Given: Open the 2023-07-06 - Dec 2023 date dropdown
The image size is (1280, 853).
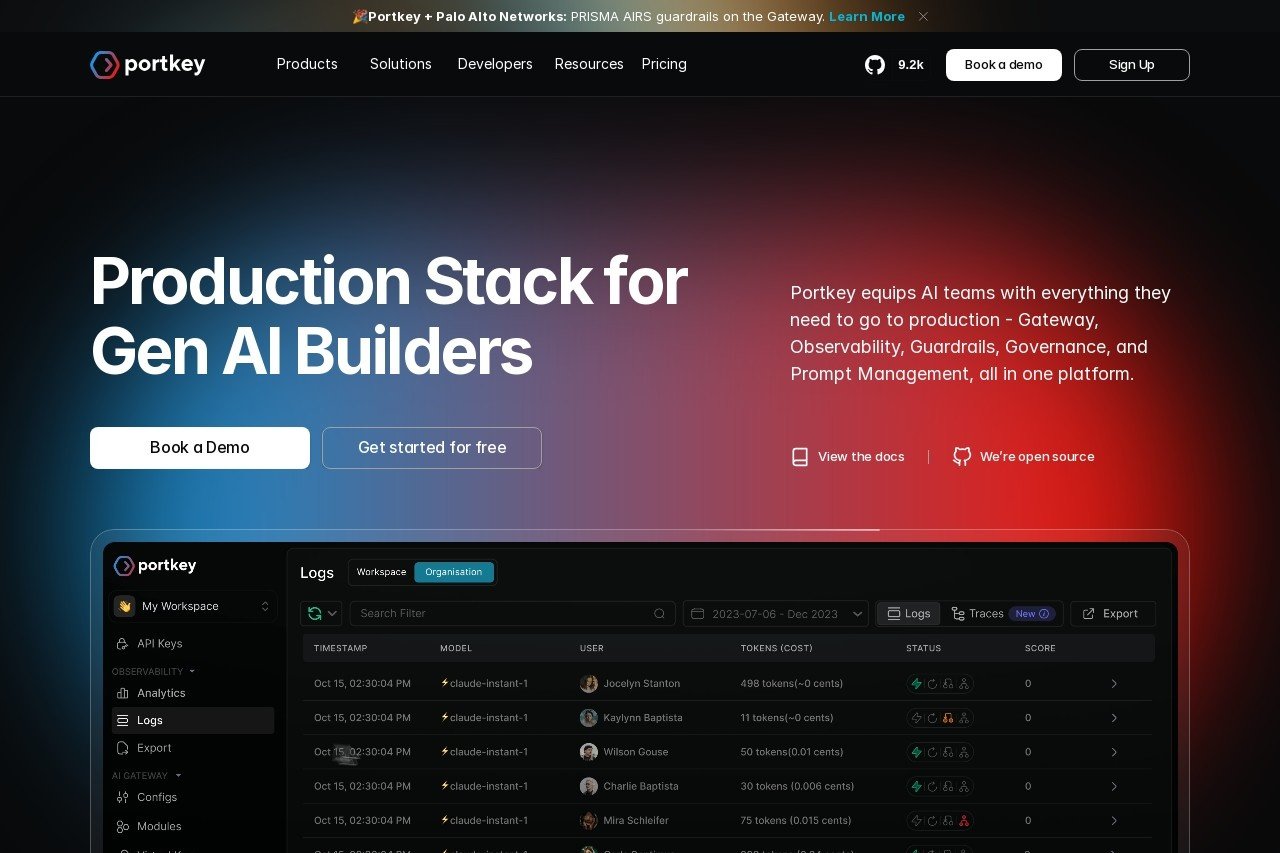Looking at the screenshot, I should point(776,614).
